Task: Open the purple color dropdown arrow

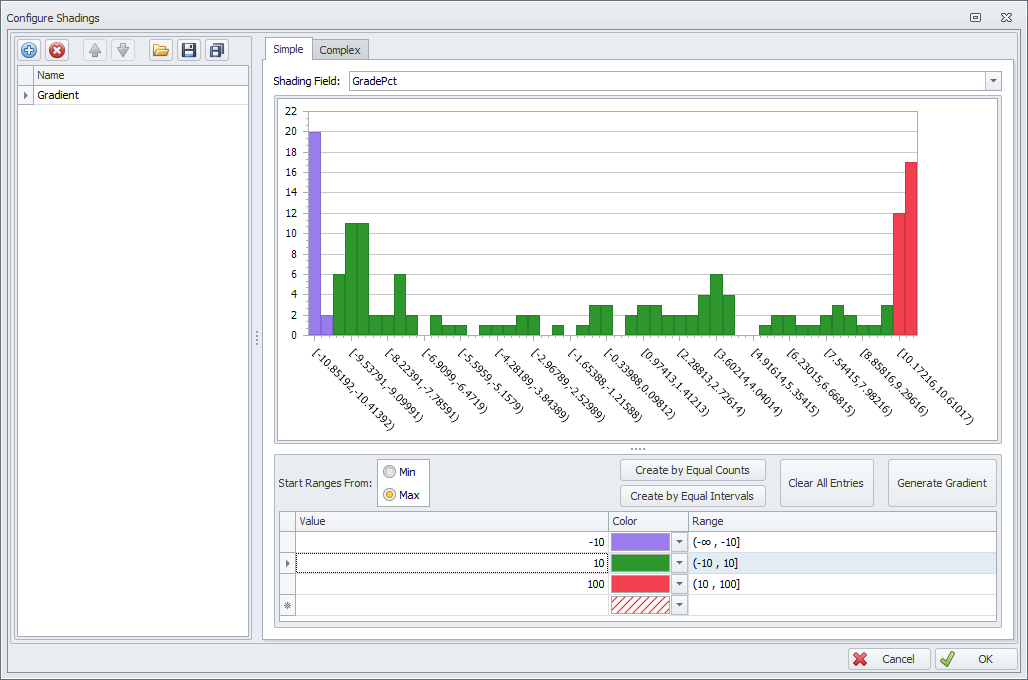Action: 680,542
